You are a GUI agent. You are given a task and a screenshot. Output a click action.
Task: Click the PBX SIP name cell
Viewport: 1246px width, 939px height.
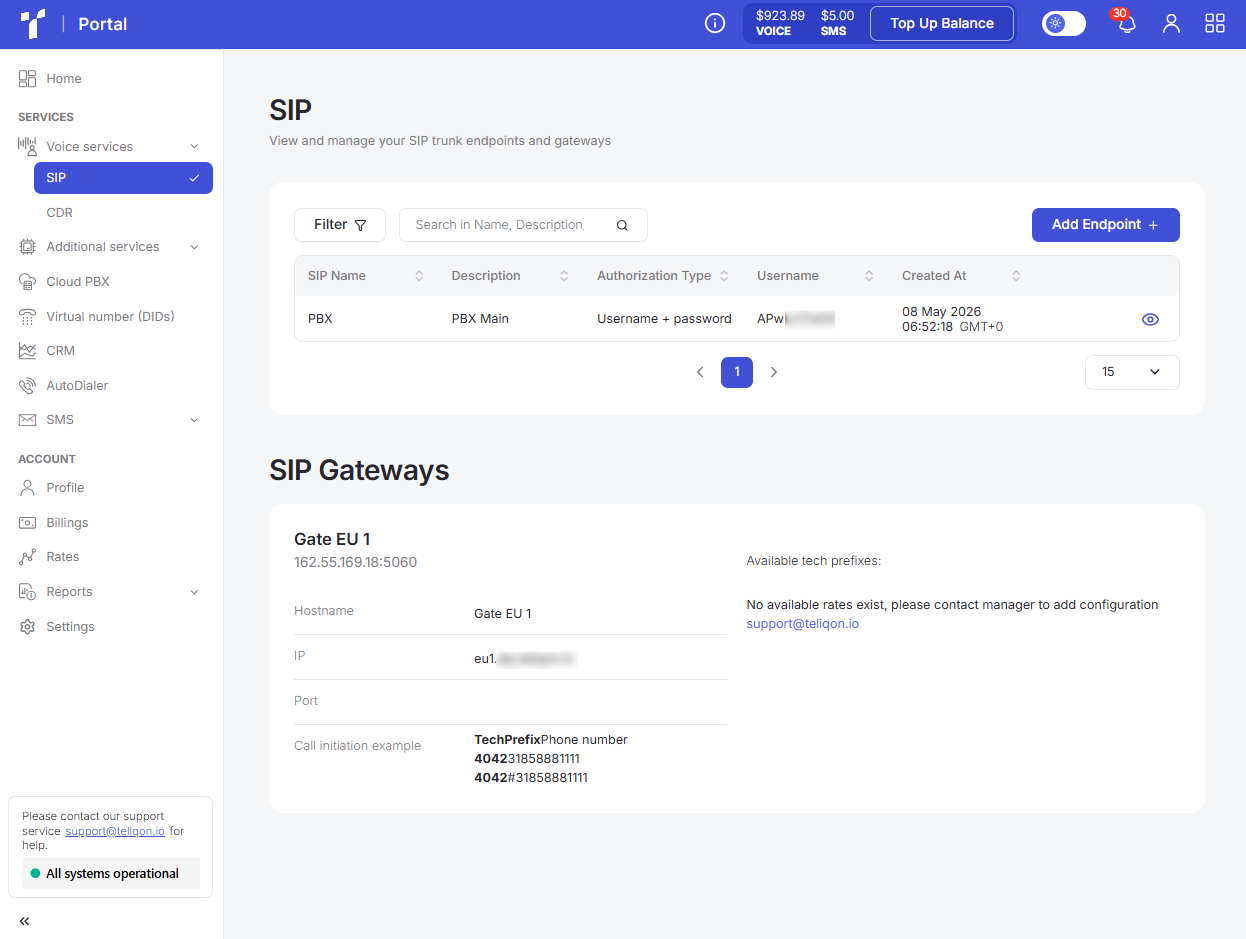(x=320, y=319)
